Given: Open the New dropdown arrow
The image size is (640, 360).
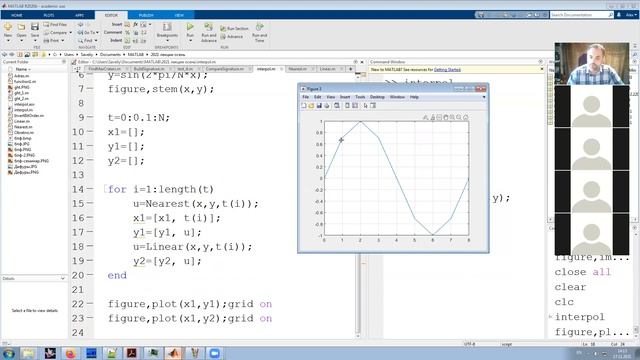Looking at the screenshot, I should coord(8,41).
